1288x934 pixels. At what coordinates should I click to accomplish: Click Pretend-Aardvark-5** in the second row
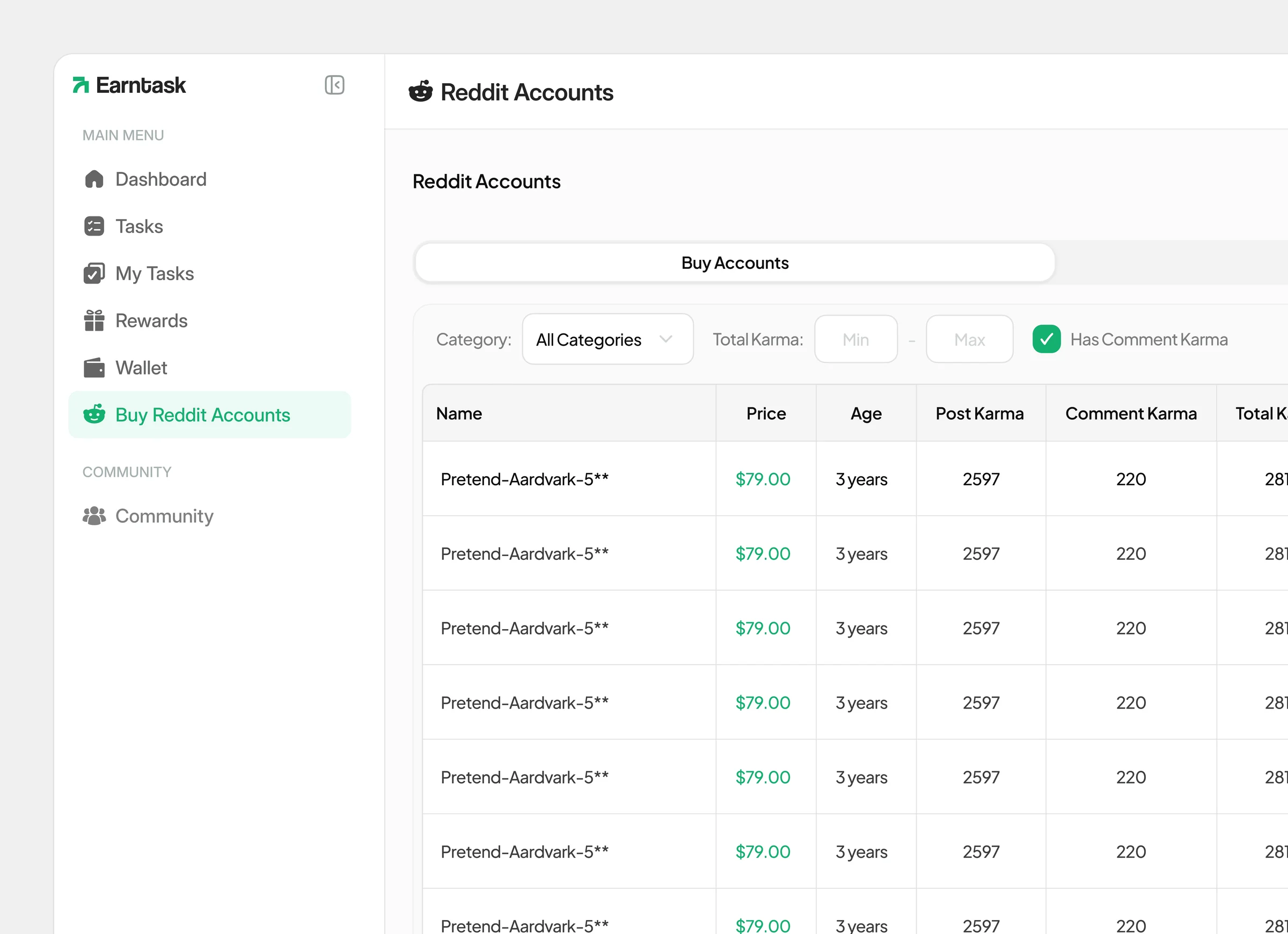(525, 553)
